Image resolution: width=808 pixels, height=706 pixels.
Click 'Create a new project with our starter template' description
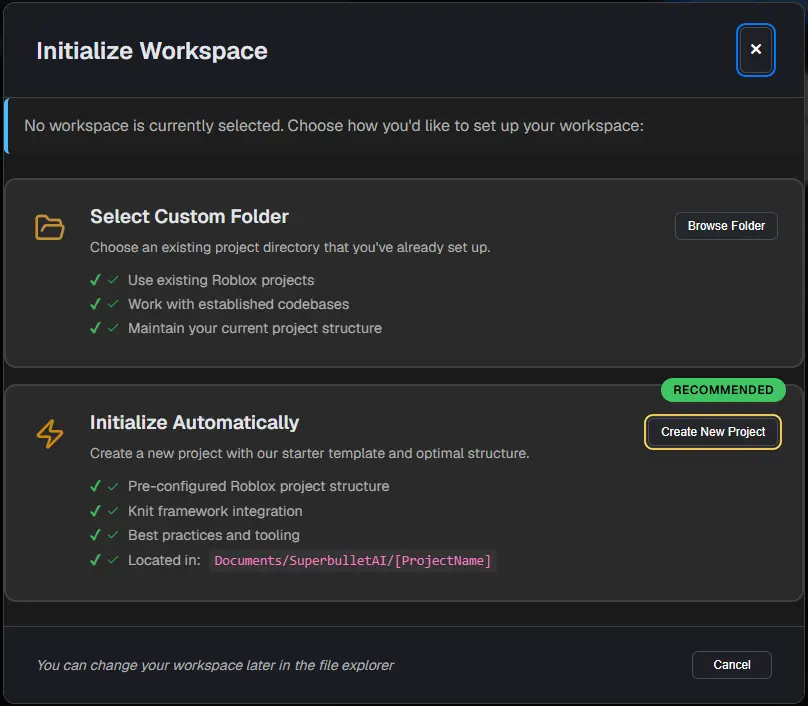[310, 453]
